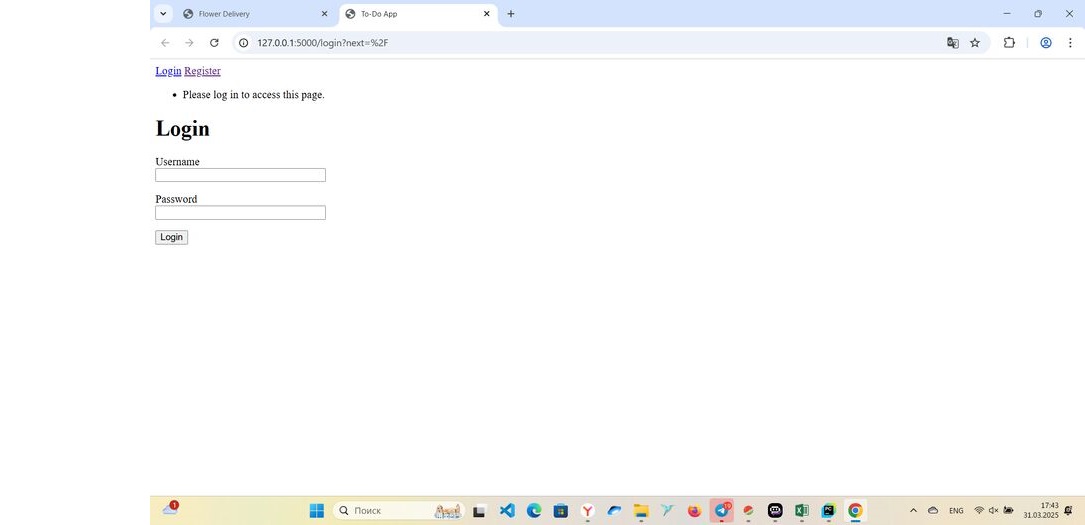Image resolution: width=1085 pixels, height=525 pixels.
Task: Open Firefox from taskbar
Action: pyautogui.click(x=694, y=511)
